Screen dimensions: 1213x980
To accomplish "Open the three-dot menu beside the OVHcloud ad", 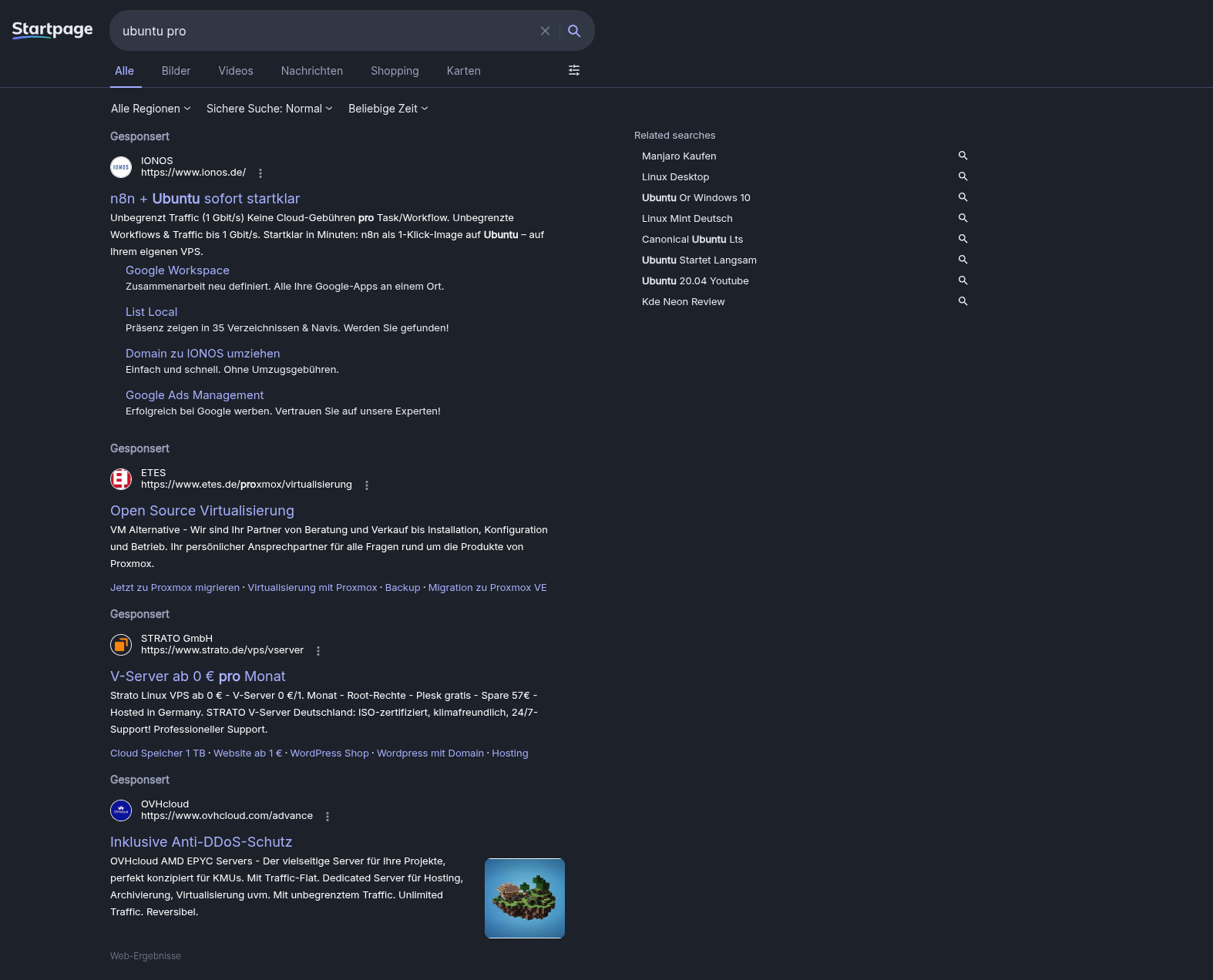I will [x=328, y=817].
